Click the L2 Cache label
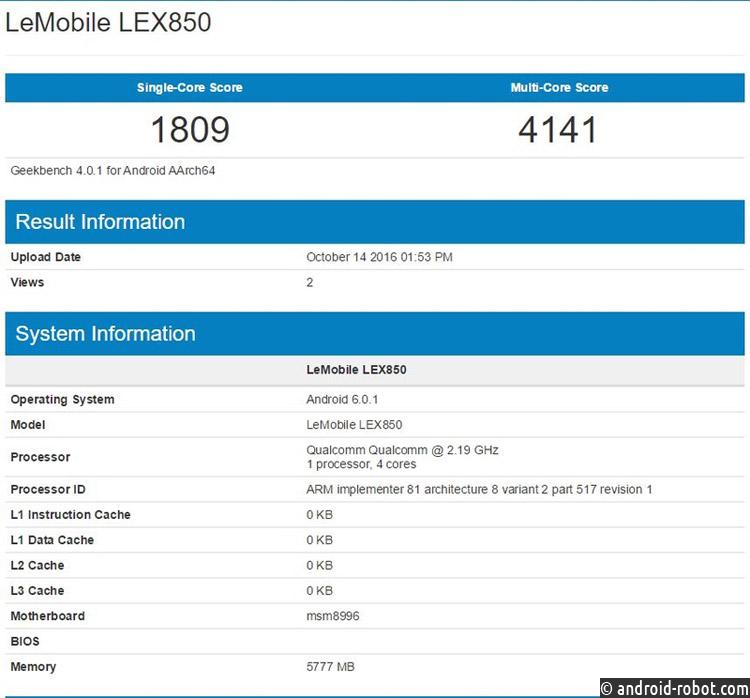 click(37, 565)
